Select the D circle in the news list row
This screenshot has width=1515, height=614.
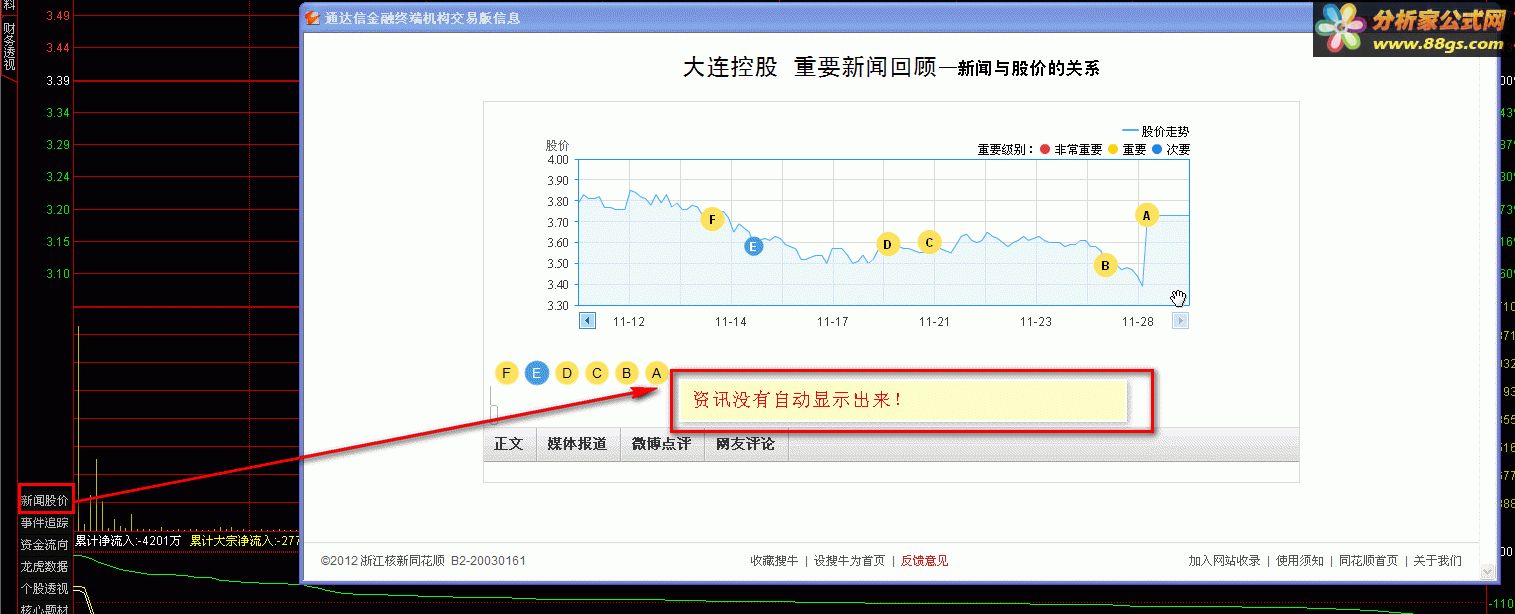pyautogui.click(x=567, y=373)
